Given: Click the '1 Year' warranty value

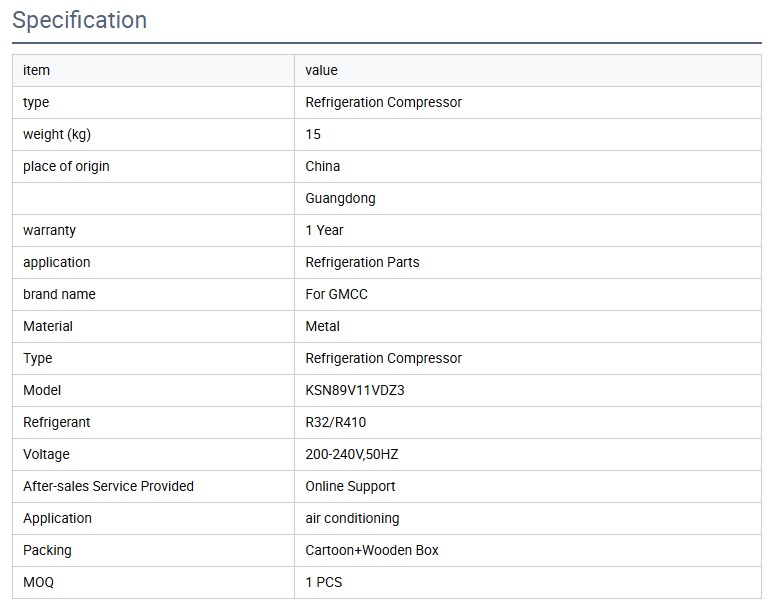Looking at the screenshot, I should pyautogui.click(x=324, y=230).
